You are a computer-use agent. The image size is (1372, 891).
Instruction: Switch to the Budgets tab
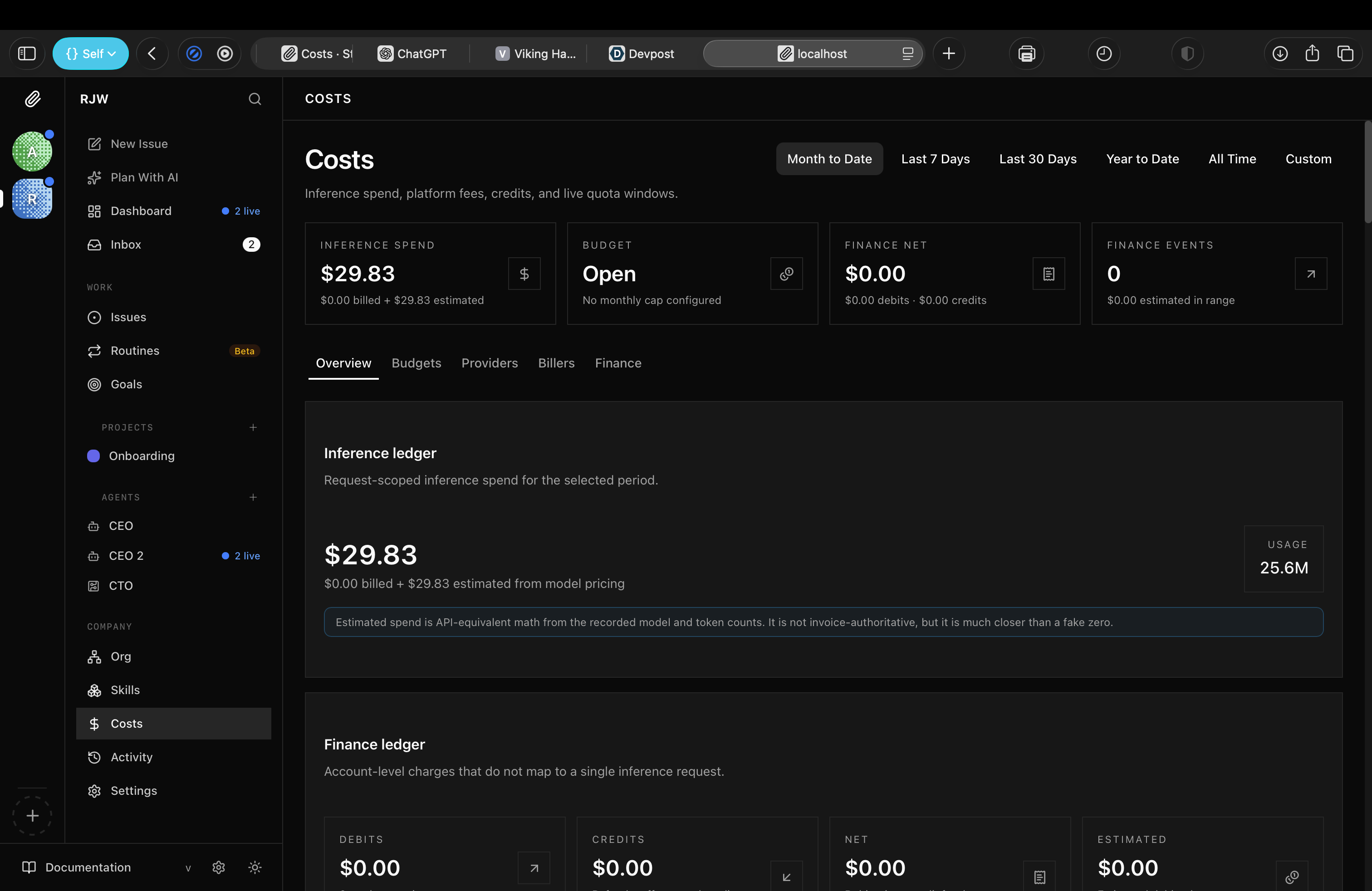tap(416, 363)
